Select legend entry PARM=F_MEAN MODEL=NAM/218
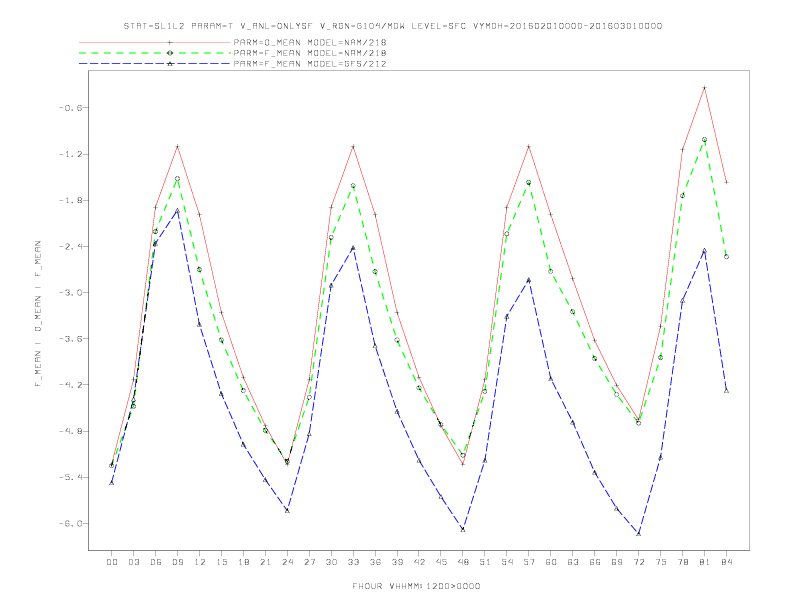This screenshot has width=792, height=612. point(310,53)
